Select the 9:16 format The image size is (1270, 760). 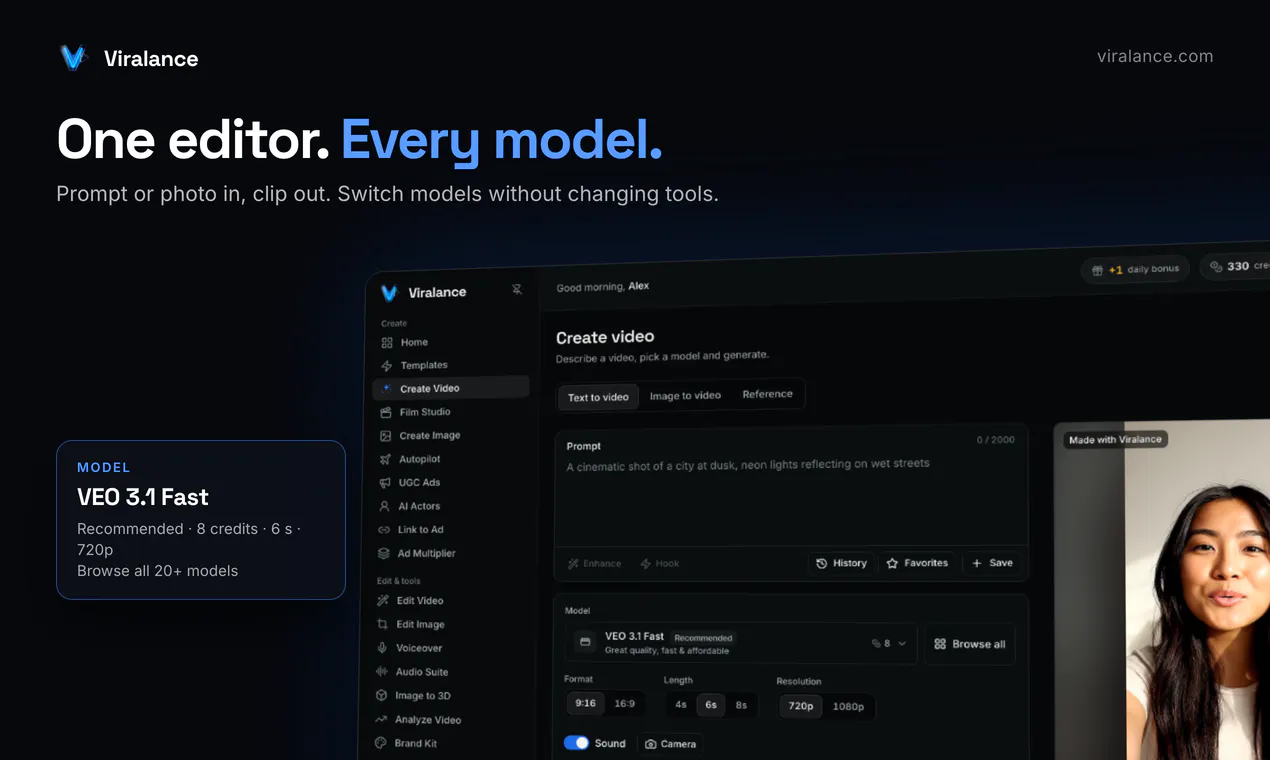click(585, 703)
